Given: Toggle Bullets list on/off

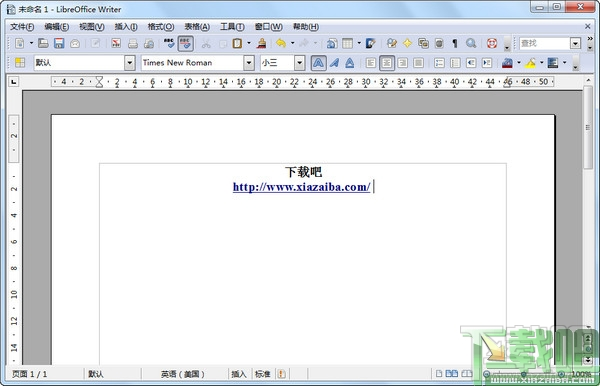Looking at the screenshot, I should click(x=455, y=63).
